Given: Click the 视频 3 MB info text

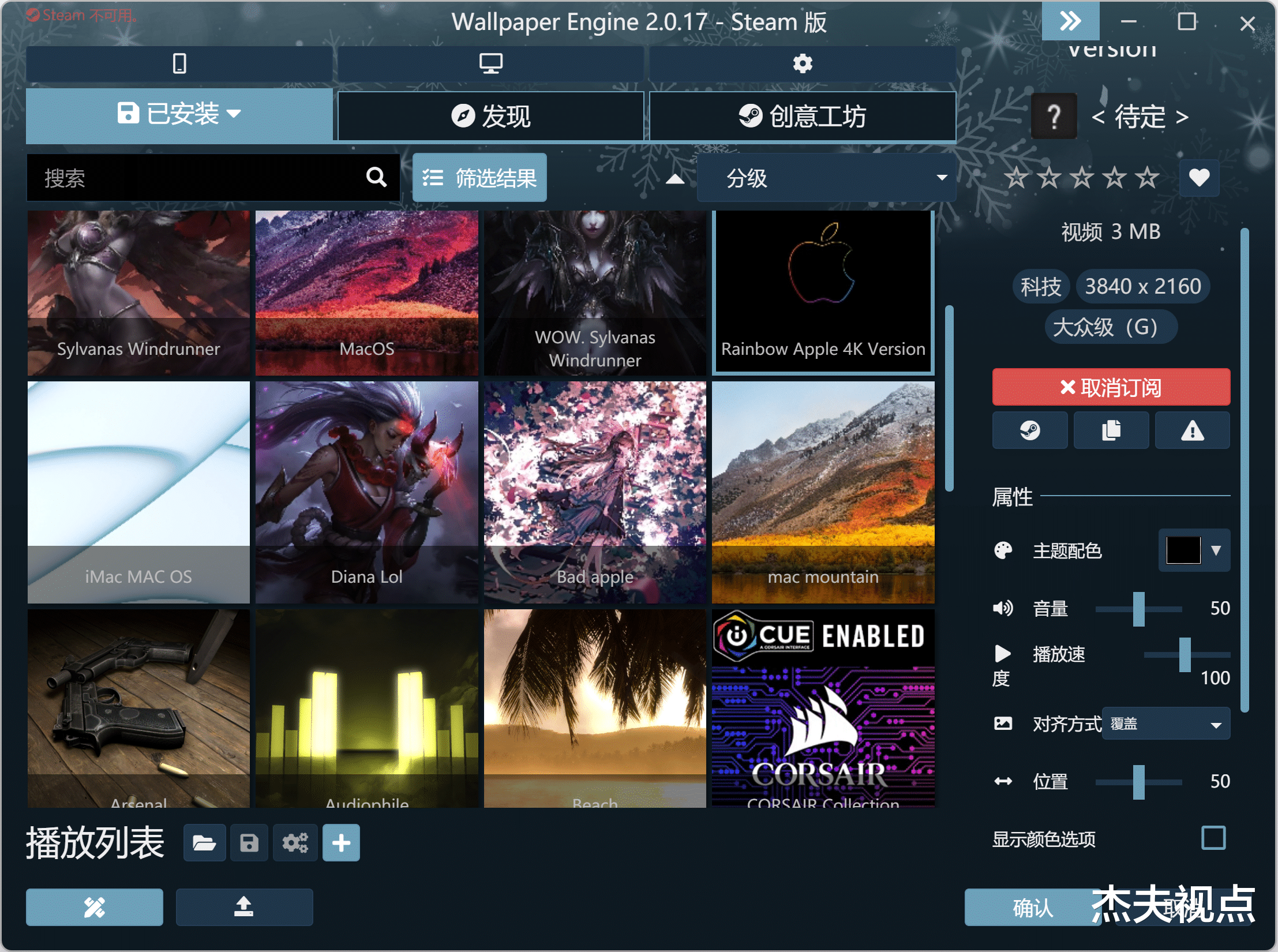Looking at the screenshot, I should (x=1111, y=232).
